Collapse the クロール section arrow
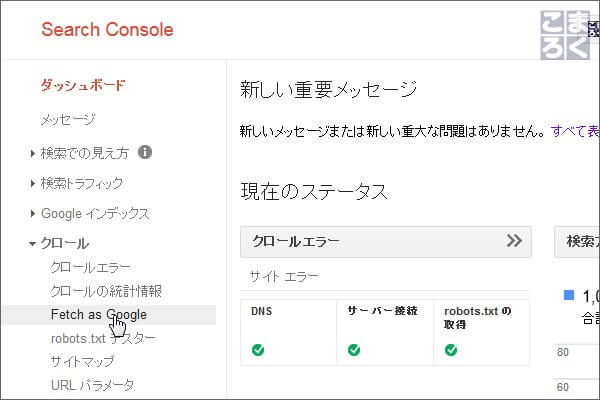600x400 pixels. pos(33,244)
